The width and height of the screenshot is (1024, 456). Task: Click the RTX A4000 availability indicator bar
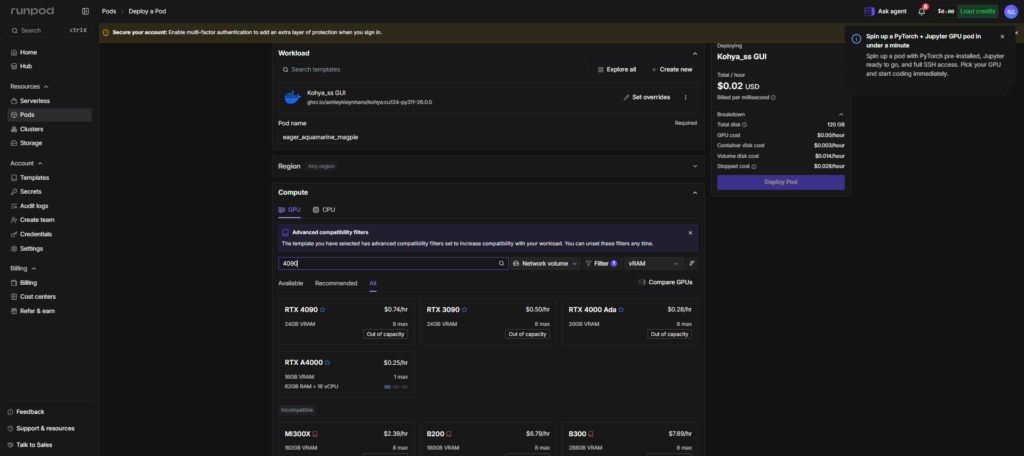(396, 387)
